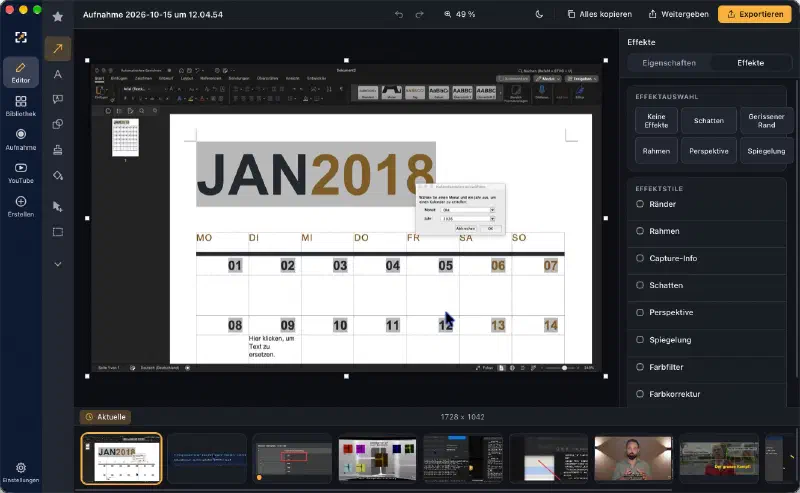Screen dimensions: 800x493
Task: Open Monat dropdown in calendar dialog
Action: click(x=492, y=210)
